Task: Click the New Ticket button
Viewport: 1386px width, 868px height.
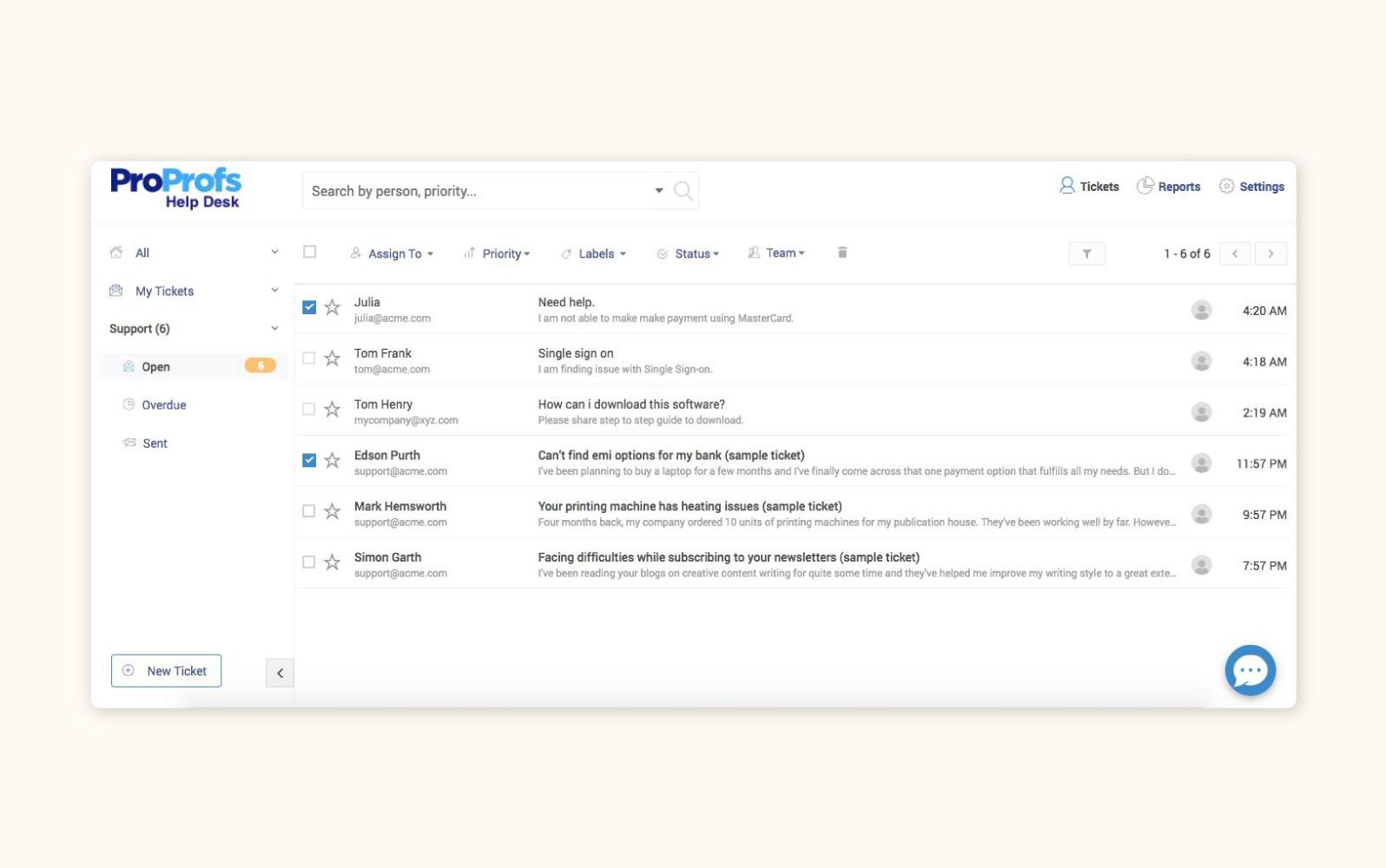Action: click(x=166, y=671)
